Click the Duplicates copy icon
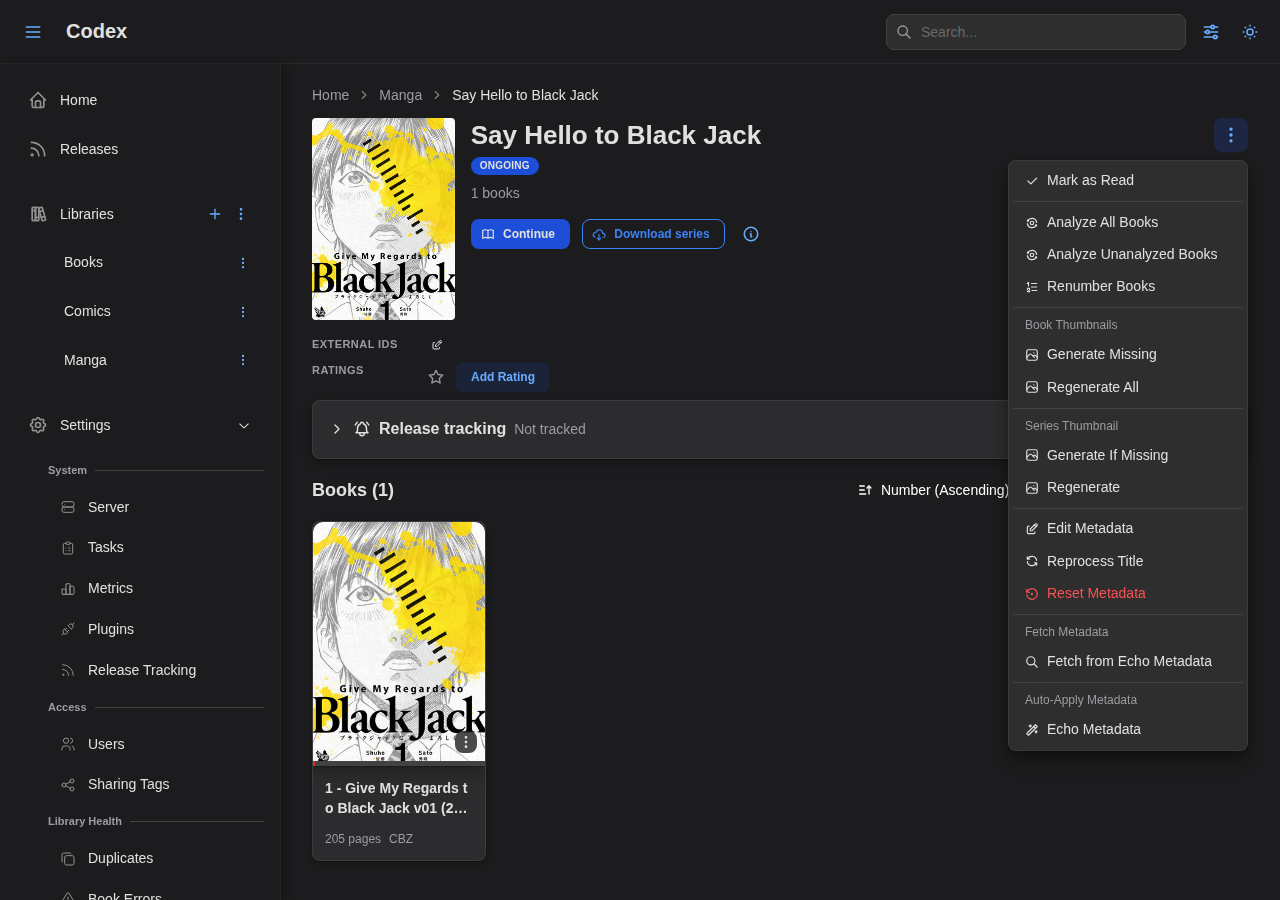The height and width of the screenshot is (900, 1280). 68,859
